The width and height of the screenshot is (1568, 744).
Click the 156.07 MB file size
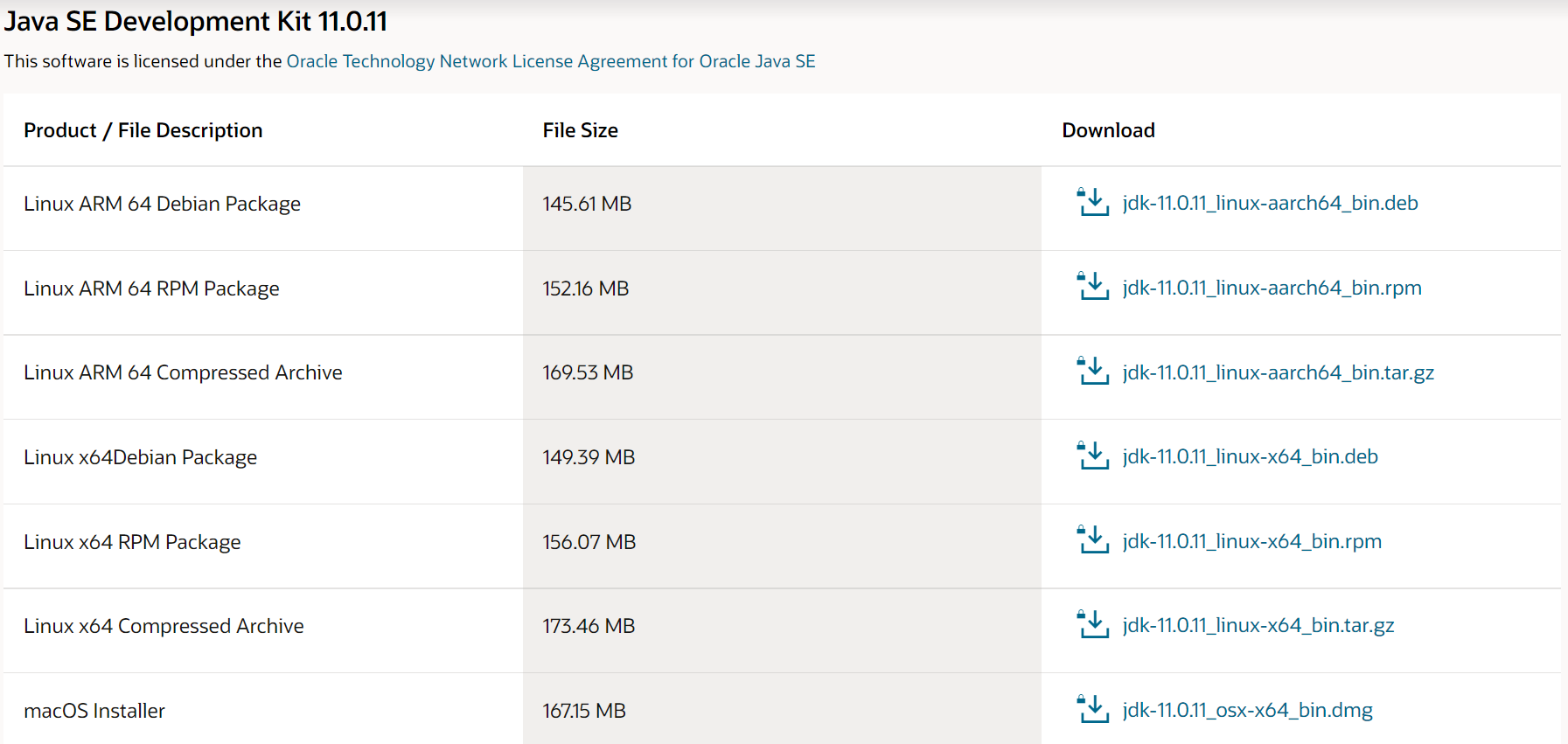[589, 542]
